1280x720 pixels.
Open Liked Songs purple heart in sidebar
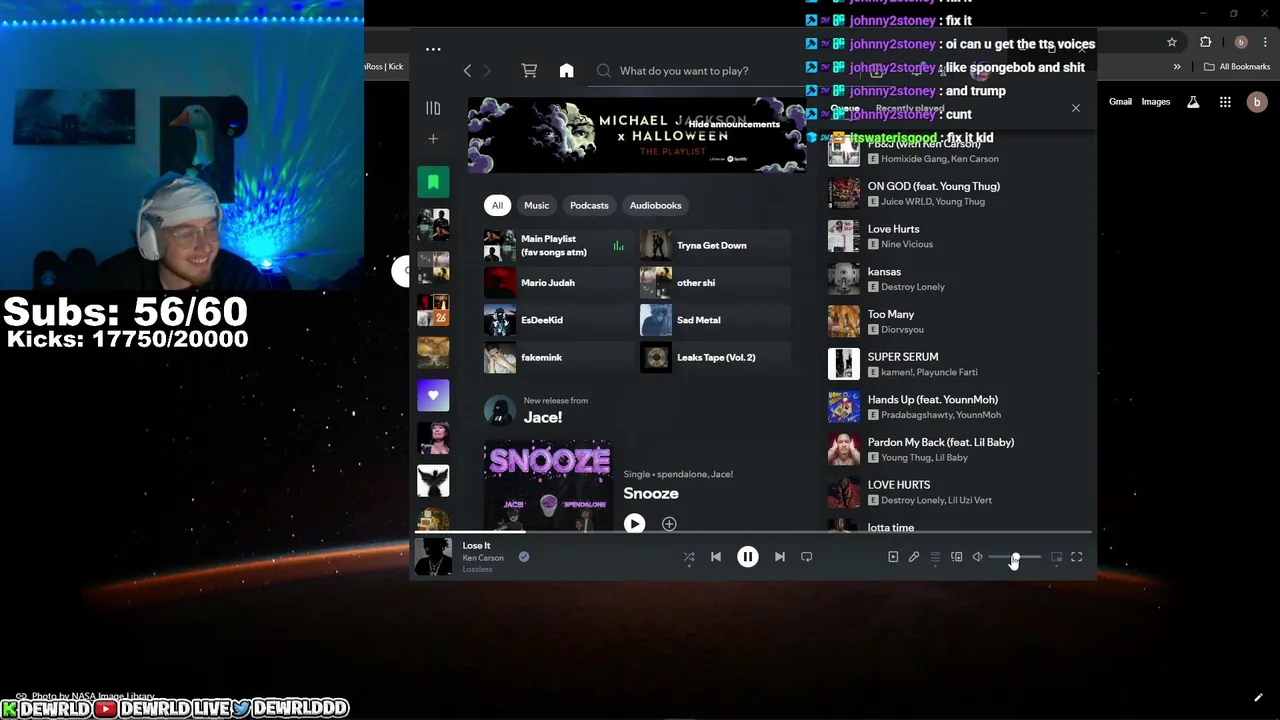(x=433, y=395)
